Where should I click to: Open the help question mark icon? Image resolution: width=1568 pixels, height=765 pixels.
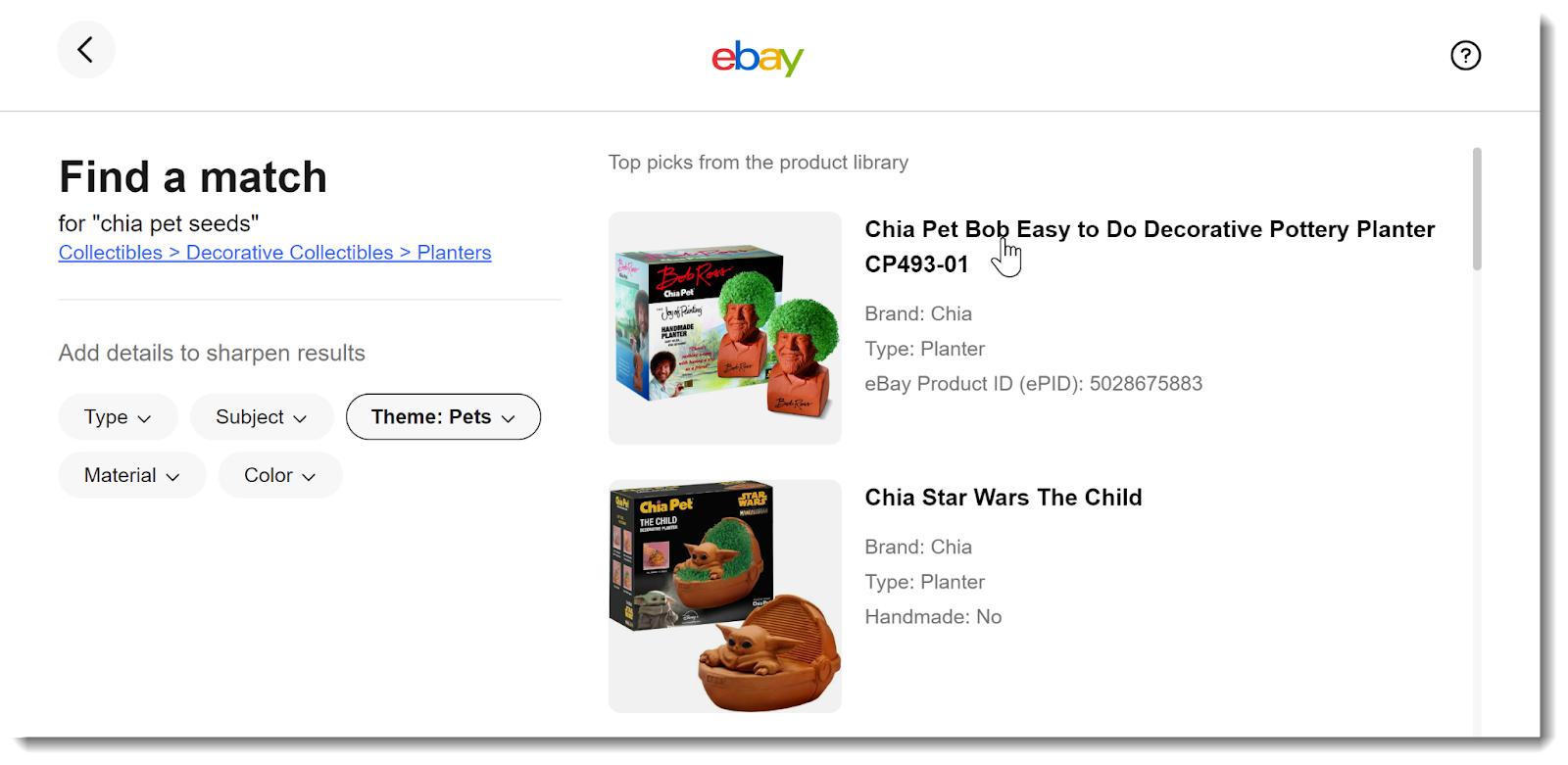(x=1465, y=56)
